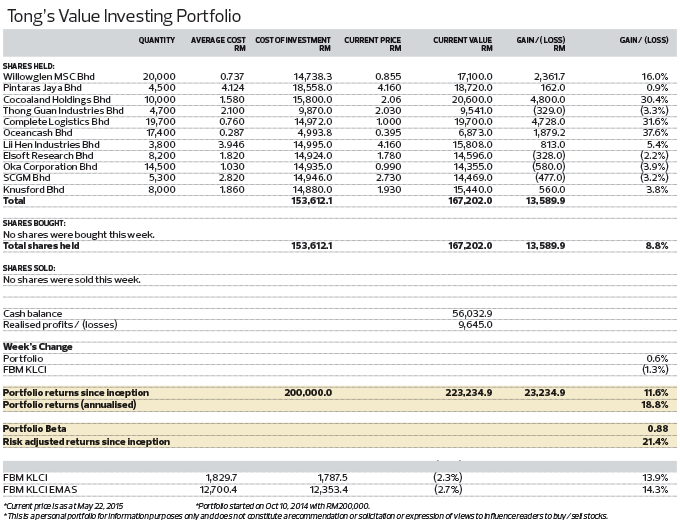Select the Cocoaland Holdings Bhd row name
The width and height of the screenshot is (680, 528).
coord(57,100)
